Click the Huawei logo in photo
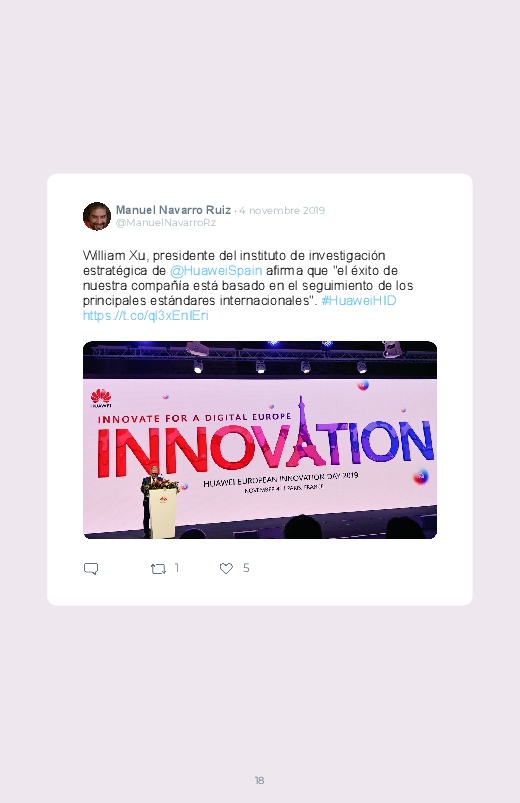 pyautogui.click(x=101, y=398)
